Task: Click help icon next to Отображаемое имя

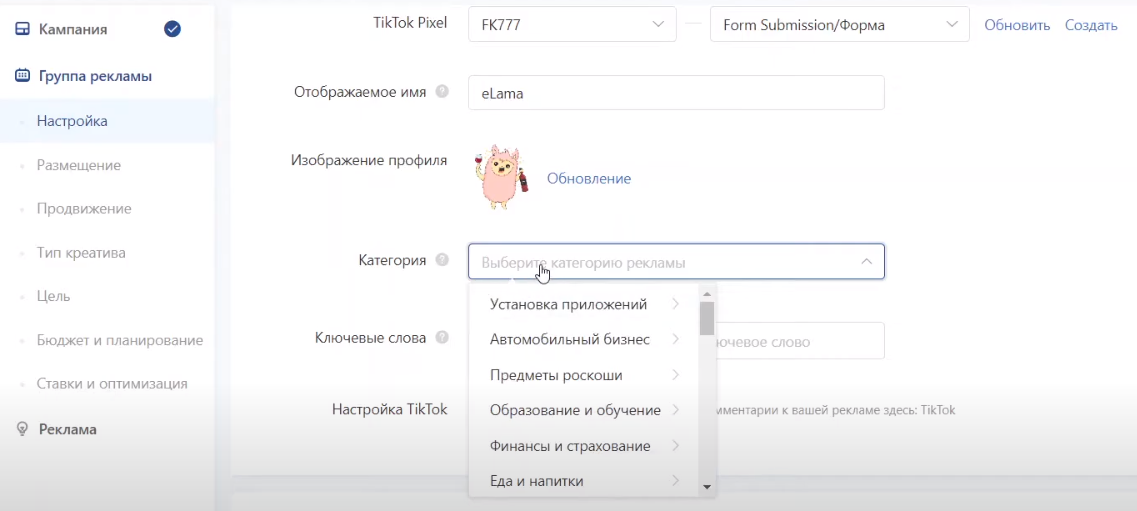Action: click(442, 92)
